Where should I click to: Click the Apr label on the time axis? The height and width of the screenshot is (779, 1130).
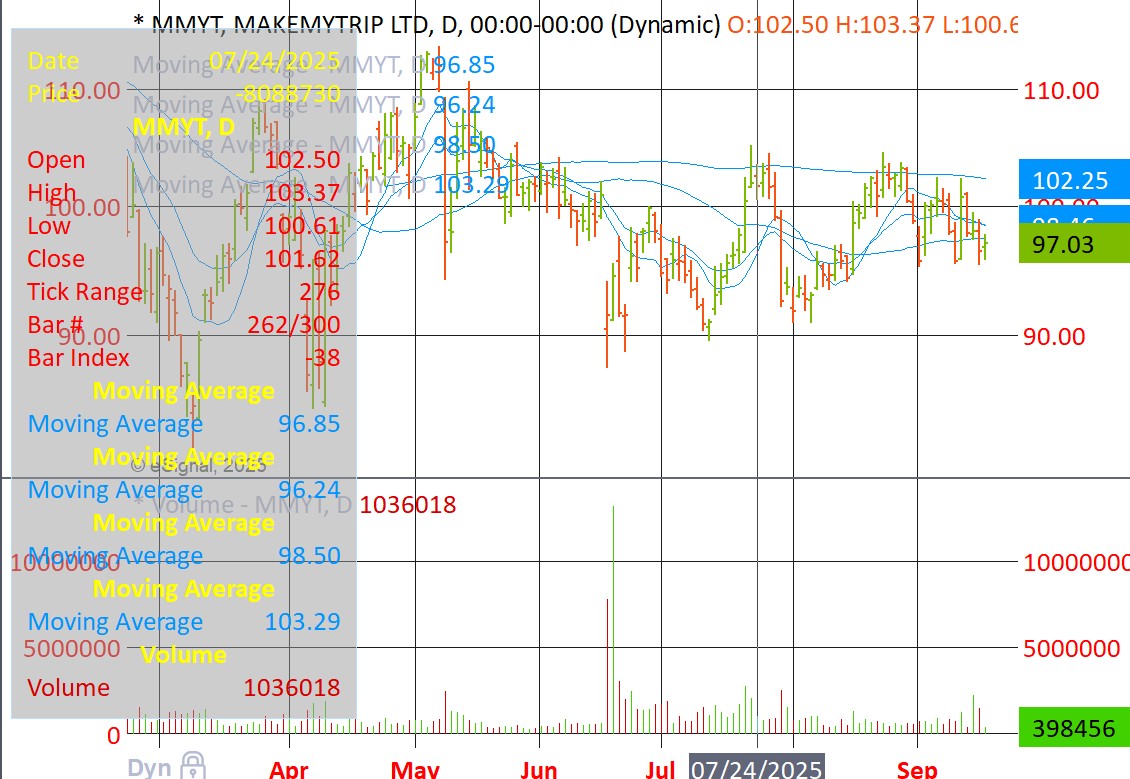coord(289,769)
